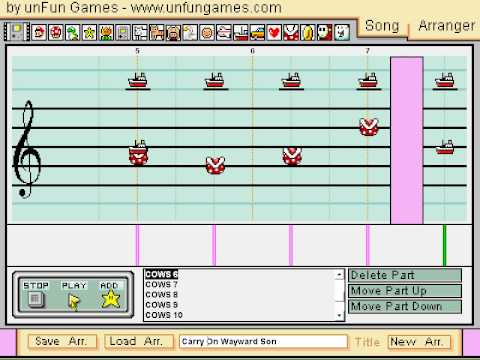Select the mushroom instrument icon
This screenshot has width=480, height=360.
point(56,33)
